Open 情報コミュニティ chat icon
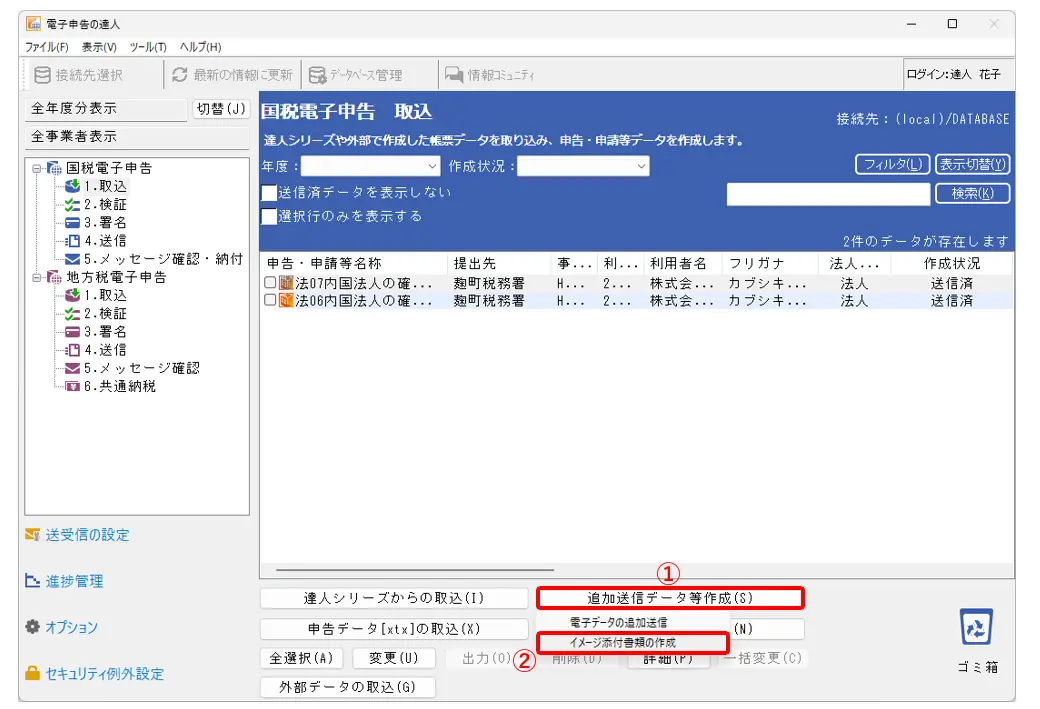Screen dimensions: 1040x709 [x=454, y=75]
